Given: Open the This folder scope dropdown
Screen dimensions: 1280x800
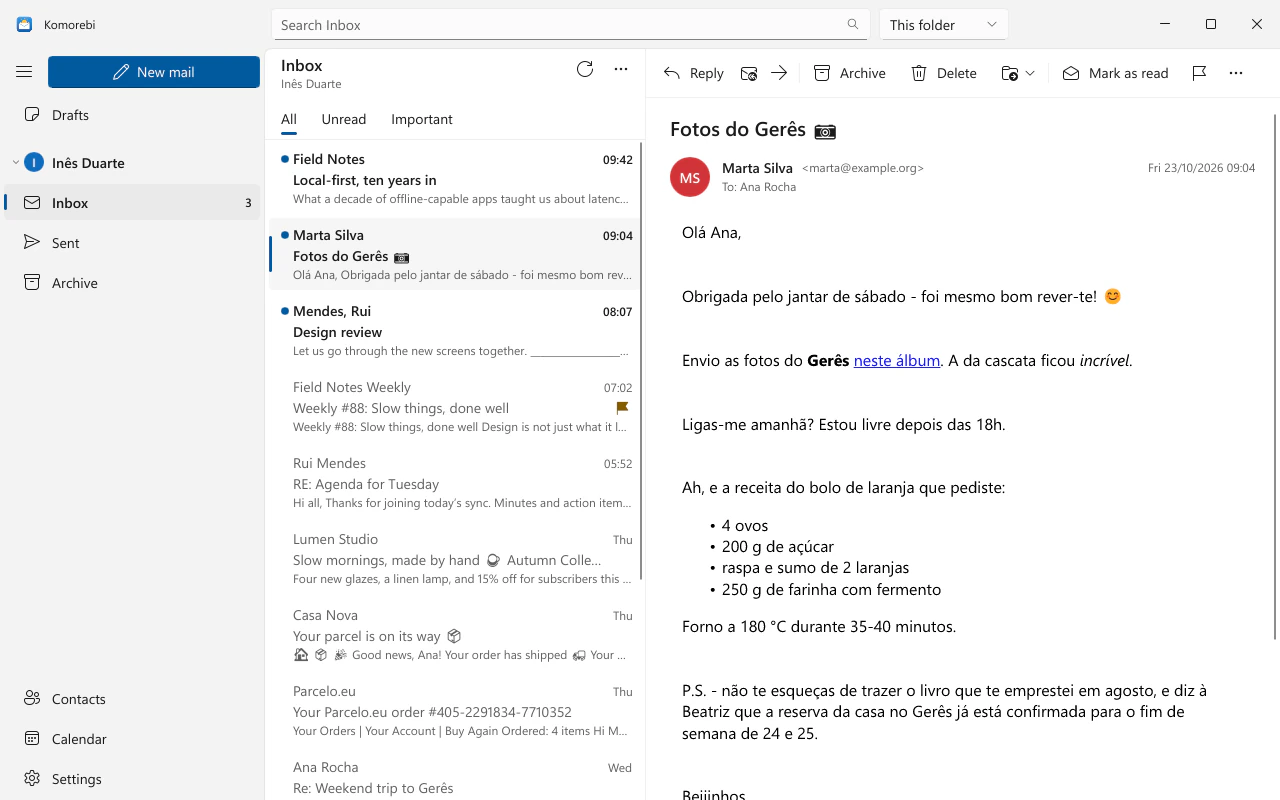Looking at the screenshot, I should click(943, 24).
